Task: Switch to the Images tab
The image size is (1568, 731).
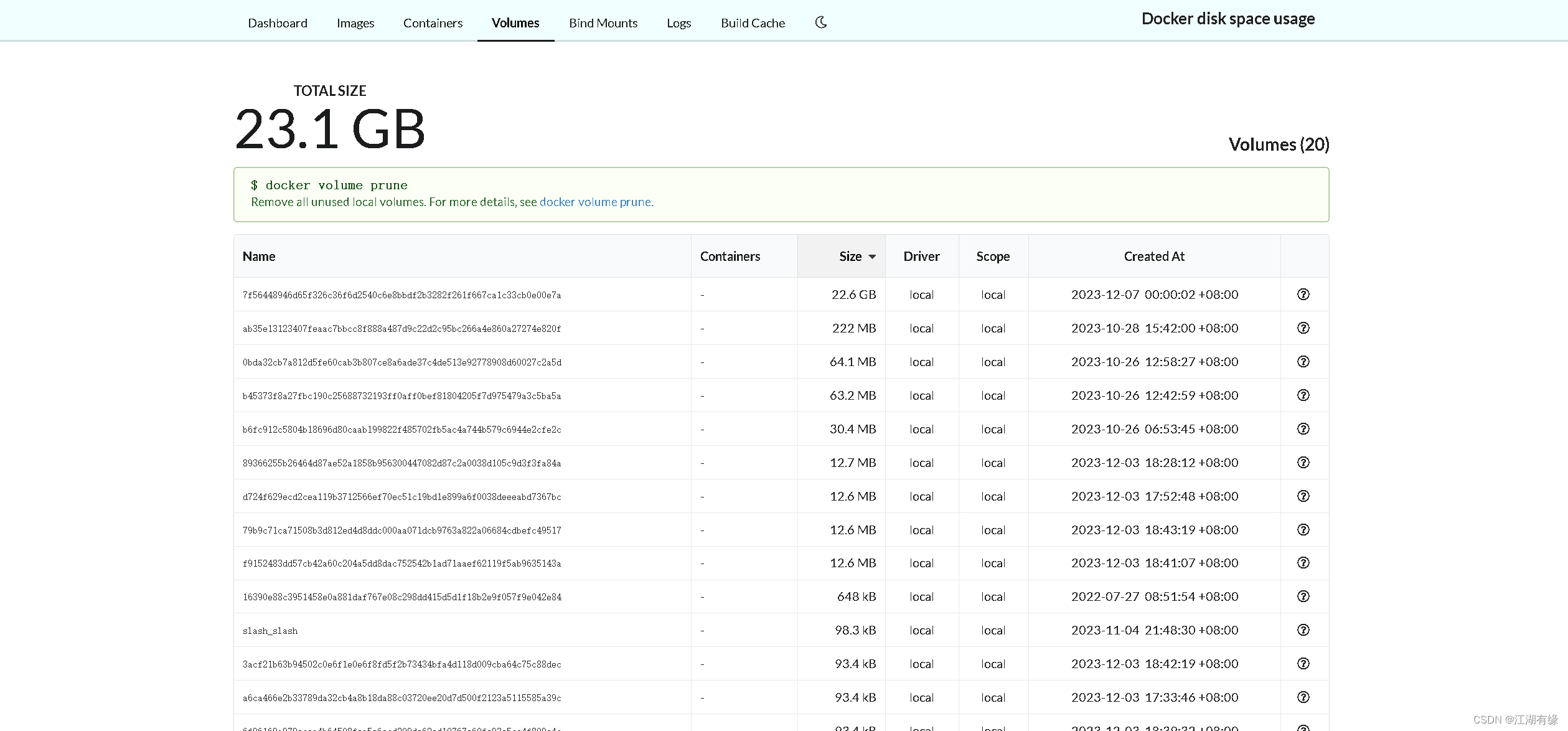Action: (355, 23)
